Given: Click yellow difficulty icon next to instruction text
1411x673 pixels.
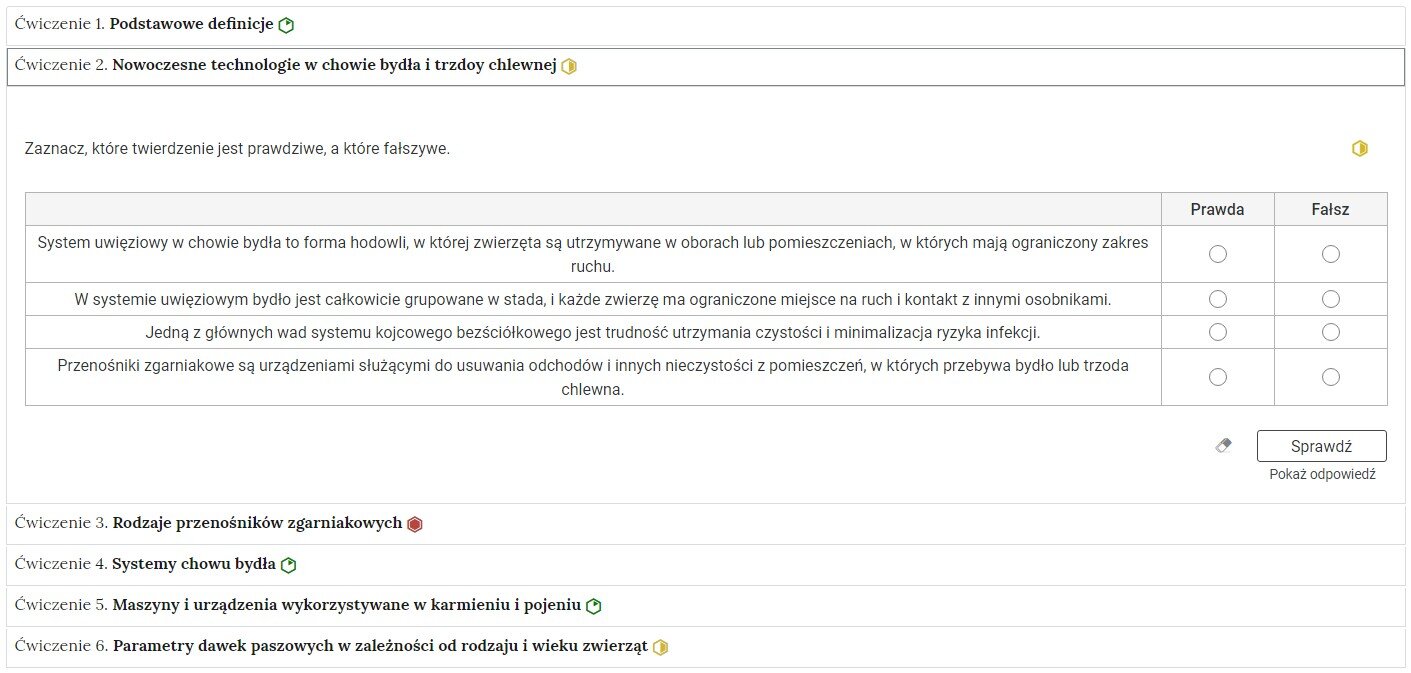Looking at the screenshot, I should click(x=1360, y=149).
